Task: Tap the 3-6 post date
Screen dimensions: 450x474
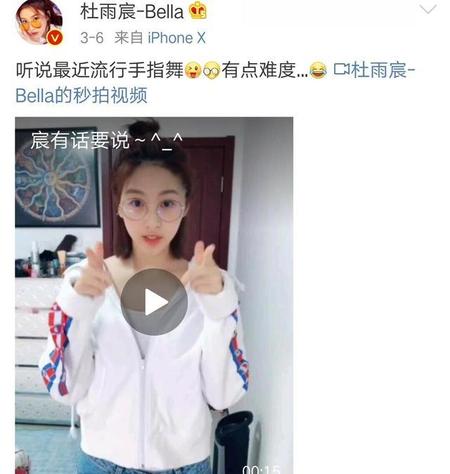Action: pyautogui.click(x=92, y=38)
